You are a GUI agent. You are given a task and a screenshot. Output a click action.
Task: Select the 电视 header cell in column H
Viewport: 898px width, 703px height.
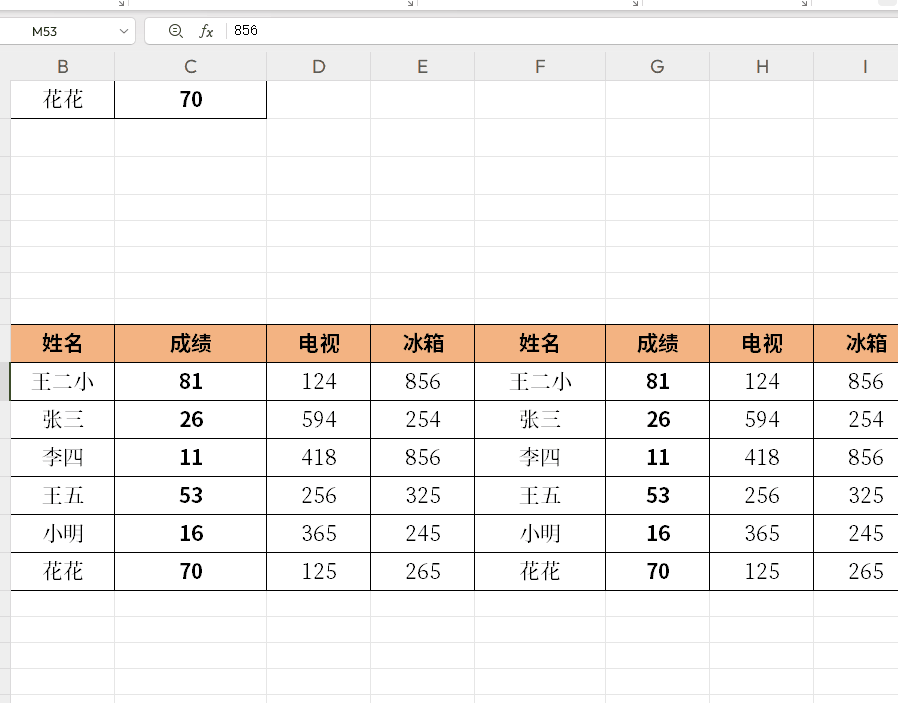(x=762, y=343)
